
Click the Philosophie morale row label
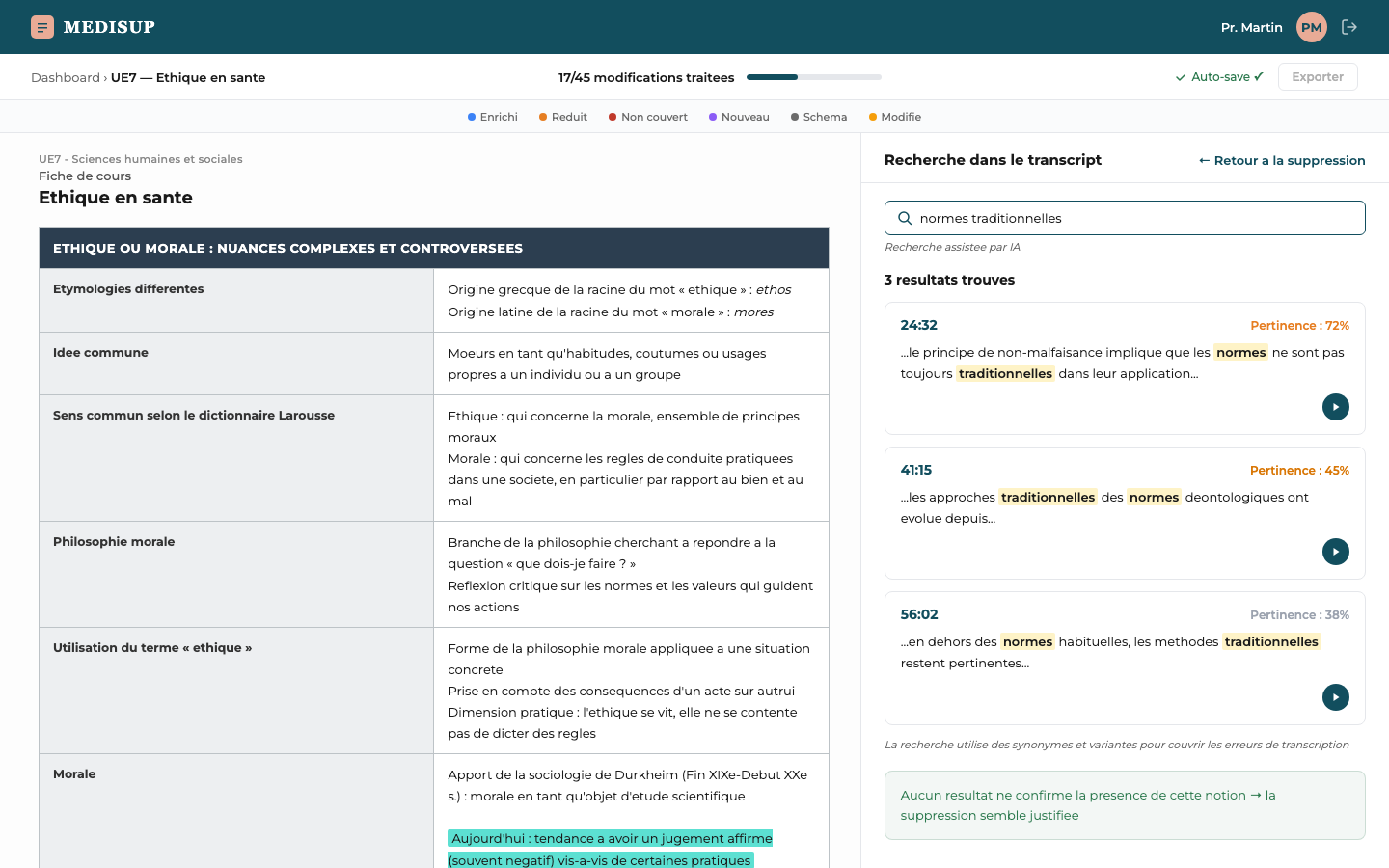tap(114, 541)
